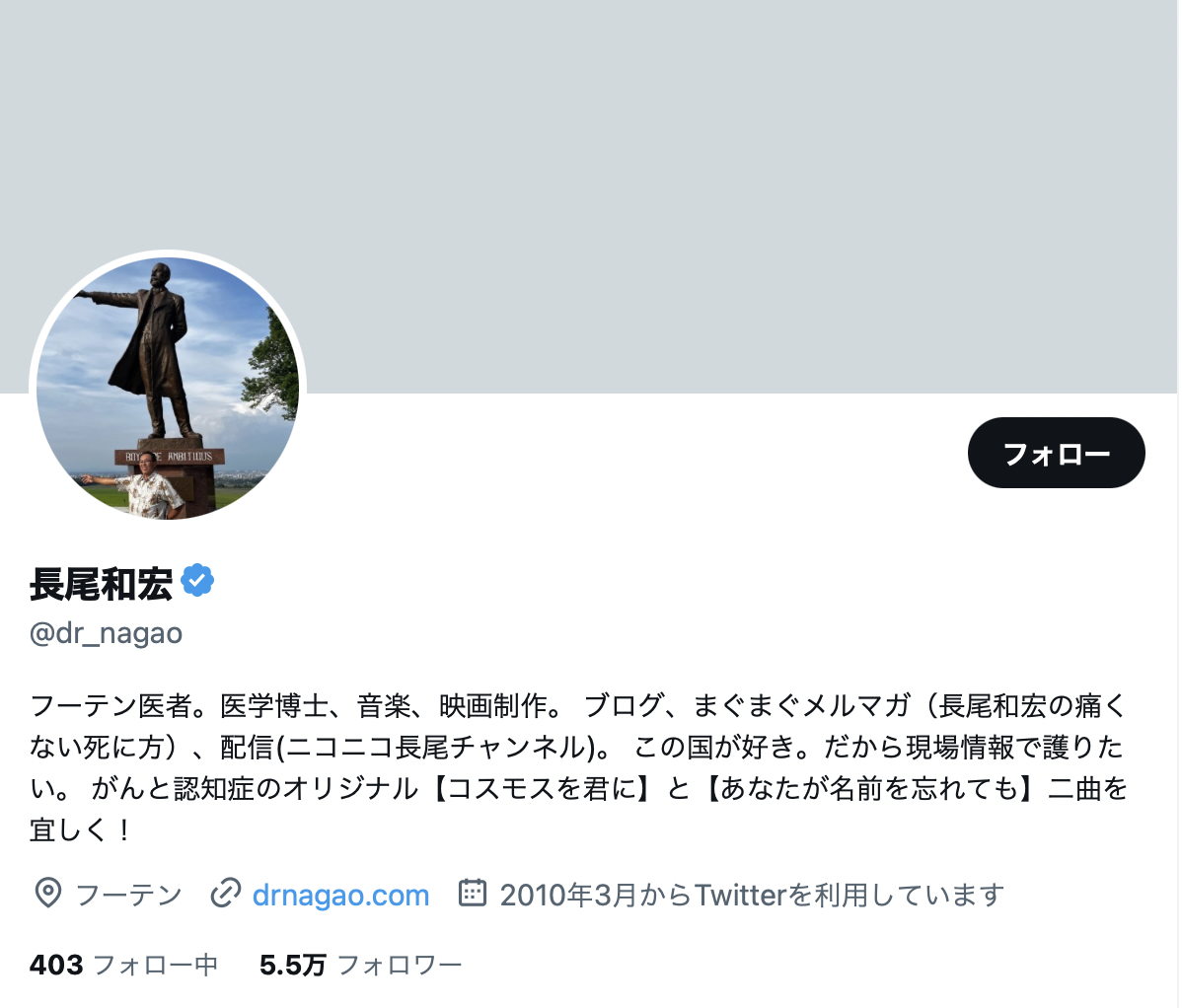Image resolution: width=1182 pixels, height=1008 pixels.
Task: Open the 5.5万 フォロワー followers list
Action: pyautogui.click(x=360, y=965)
